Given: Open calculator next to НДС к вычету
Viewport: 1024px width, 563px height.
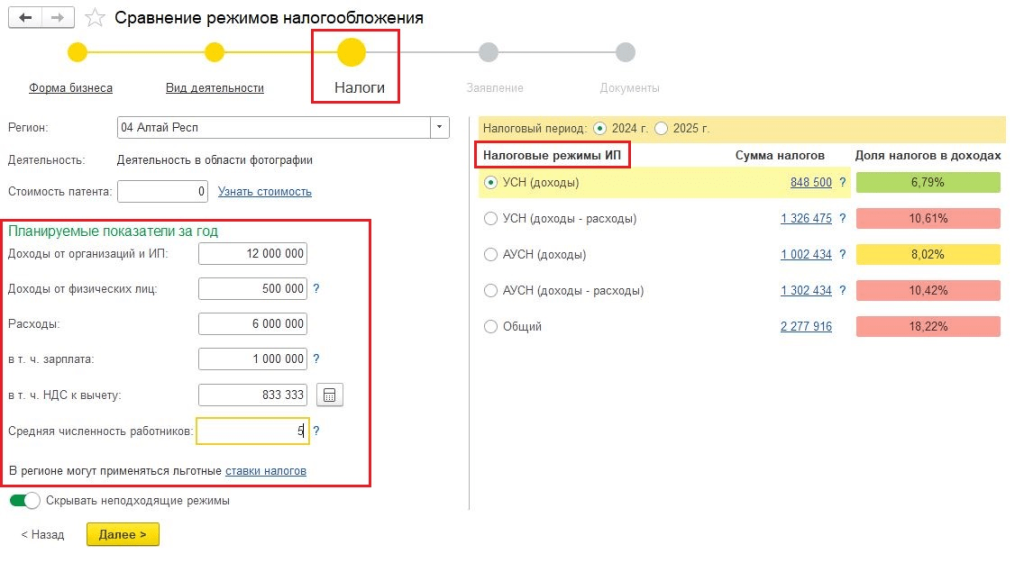Looking at the screenshot, I should [x=329, y=395].
